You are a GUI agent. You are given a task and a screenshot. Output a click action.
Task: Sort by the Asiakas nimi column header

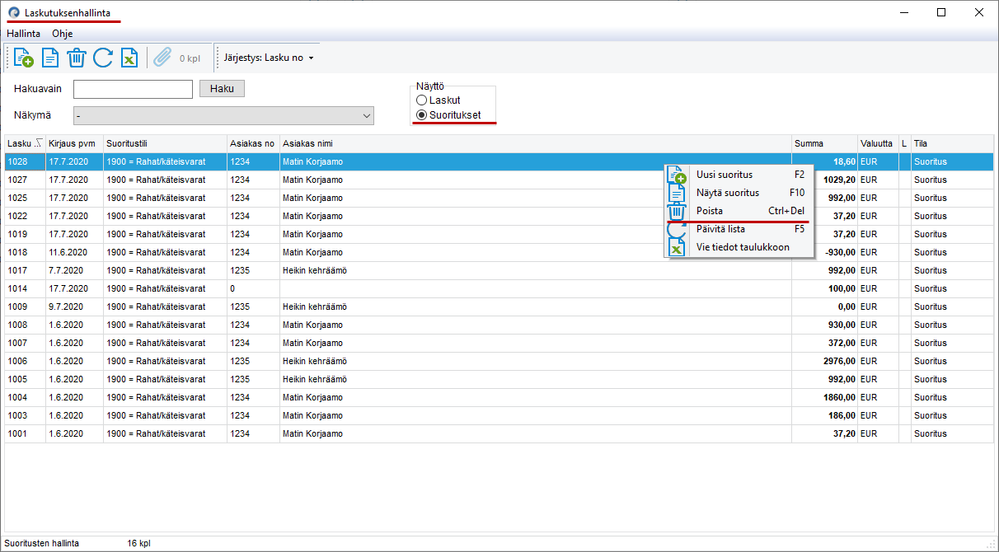(x=535, y=143)
